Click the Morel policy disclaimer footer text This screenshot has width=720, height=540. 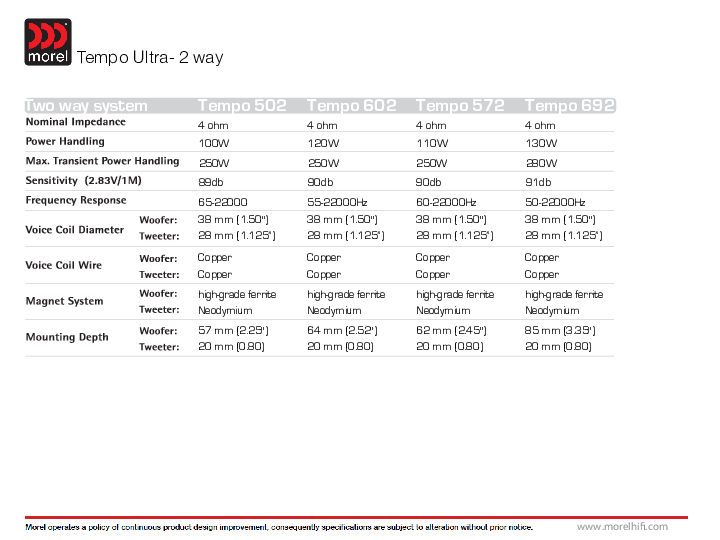279,527
